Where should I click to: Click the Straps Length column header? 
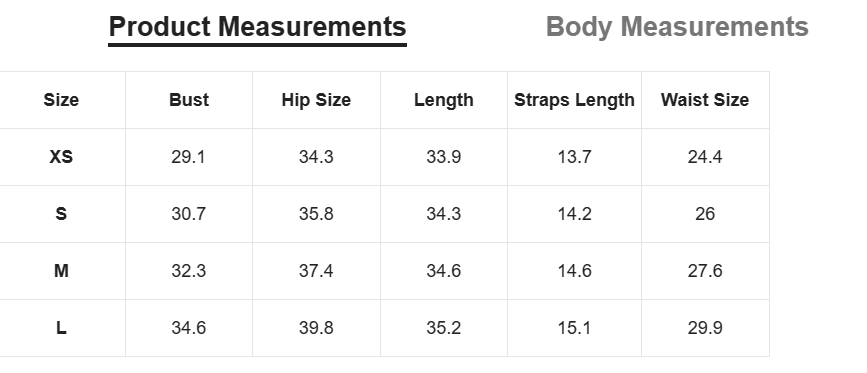click(574, 100)
